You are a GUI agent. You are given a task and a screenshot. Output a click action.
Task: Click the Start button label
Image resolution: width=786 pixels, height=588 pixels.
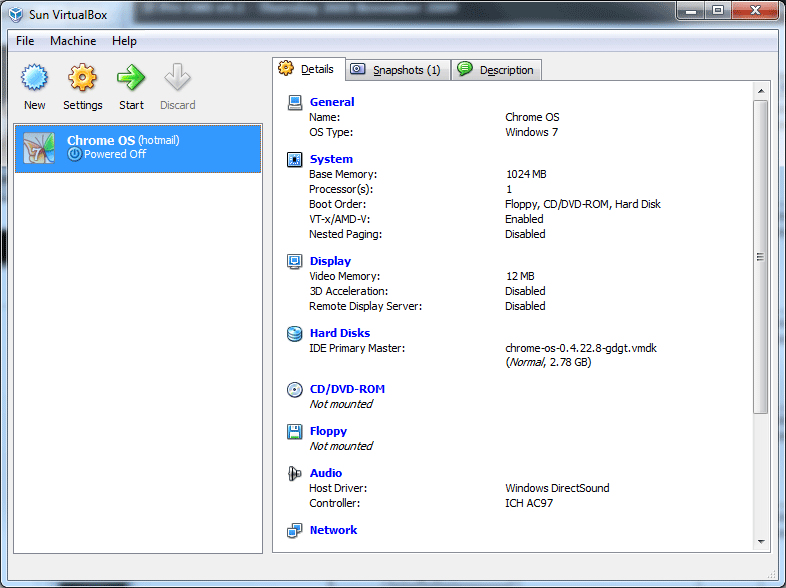click(x=131, y=105)
